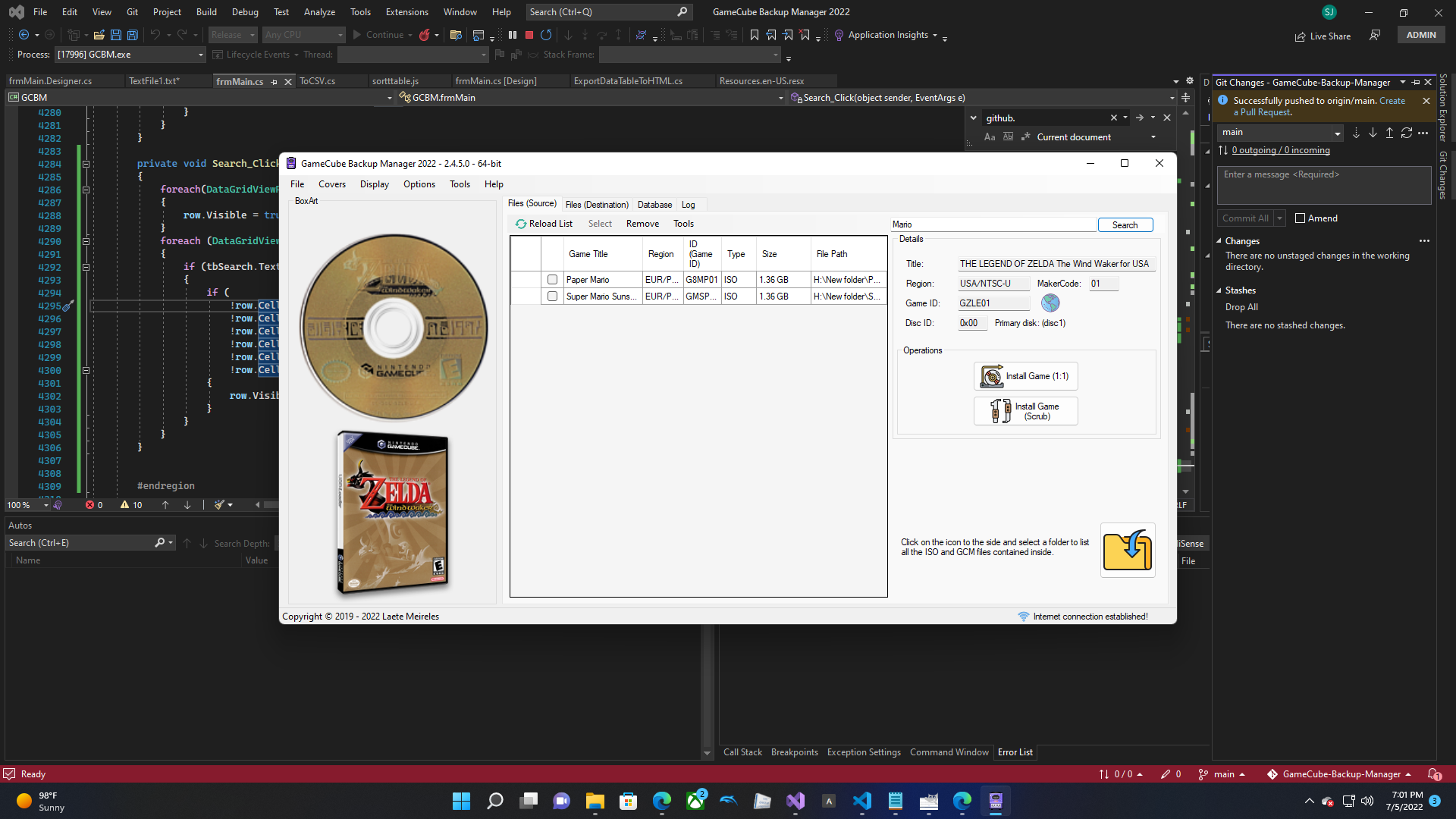The image size is (1456, 819).
Task: Open Live Share in Visual Studio
Action: tap(1323, 36)
